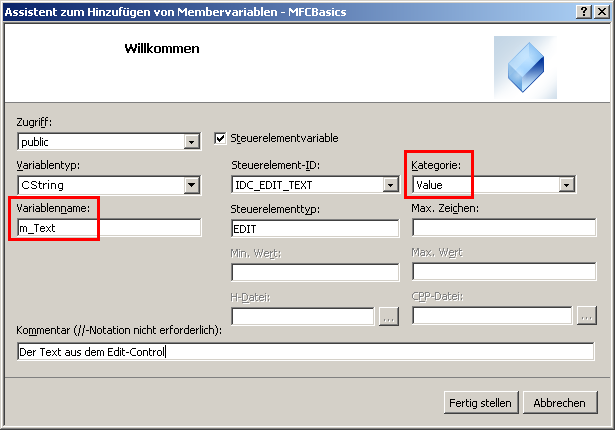Expand the Variablentyp combo box arrow
Image resolution: width=615 pixels, height=430 pixels.
tap(191, 185)
